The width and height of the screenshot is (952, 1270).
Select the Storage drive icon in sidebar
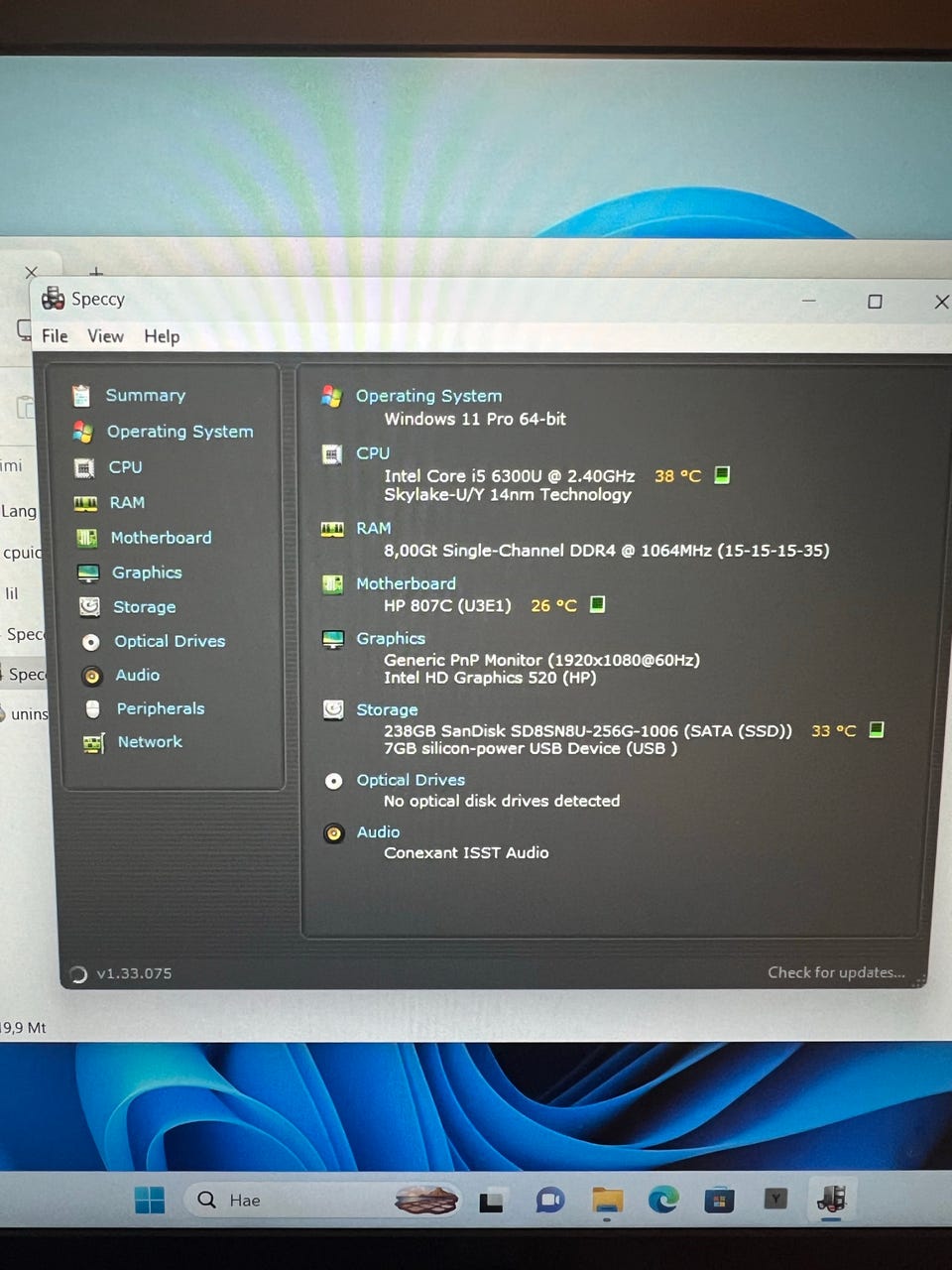point(89,606)
